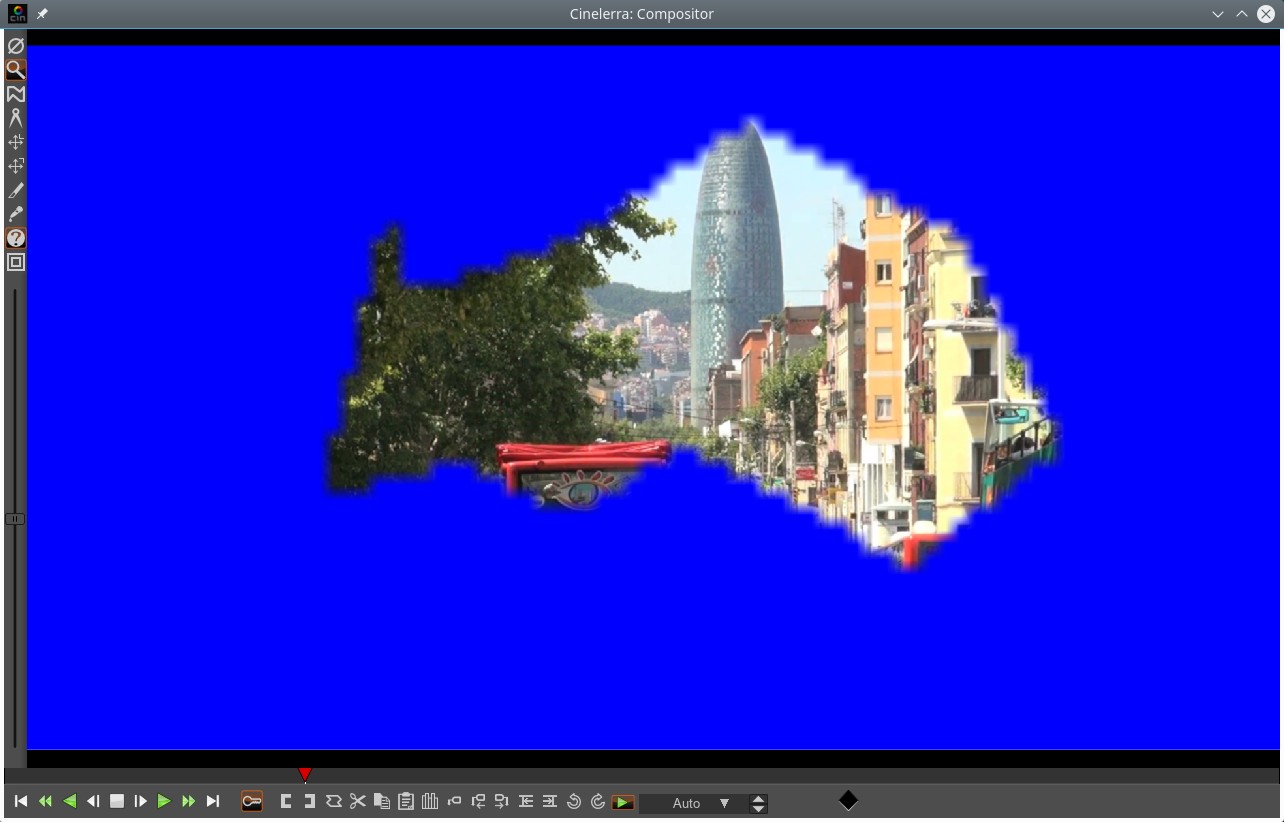Click the scissors cut icon
The image size is (1284, 822).
pos(357,801)
